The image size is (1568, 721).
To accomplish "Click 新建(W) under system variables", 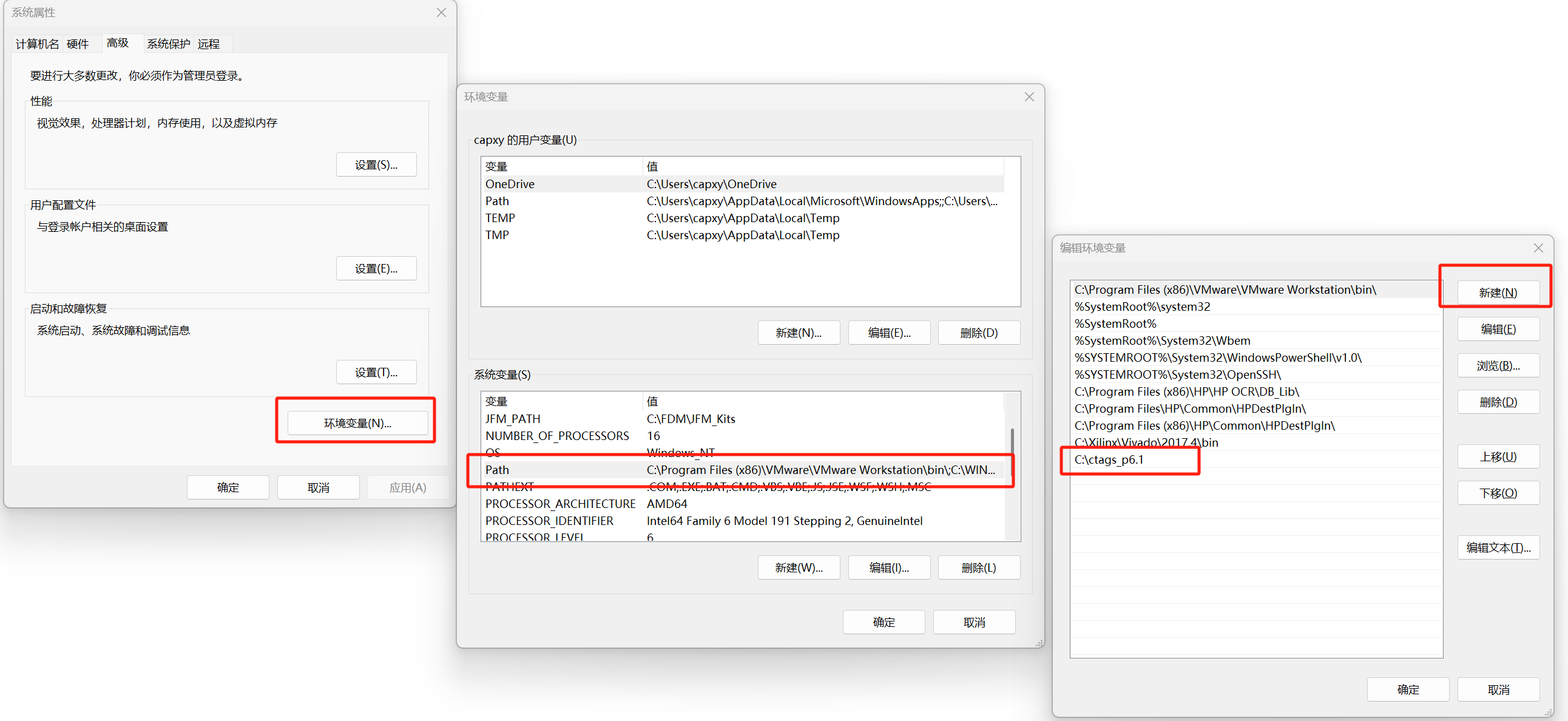I will pyautogui.click(x=799, y=567).
